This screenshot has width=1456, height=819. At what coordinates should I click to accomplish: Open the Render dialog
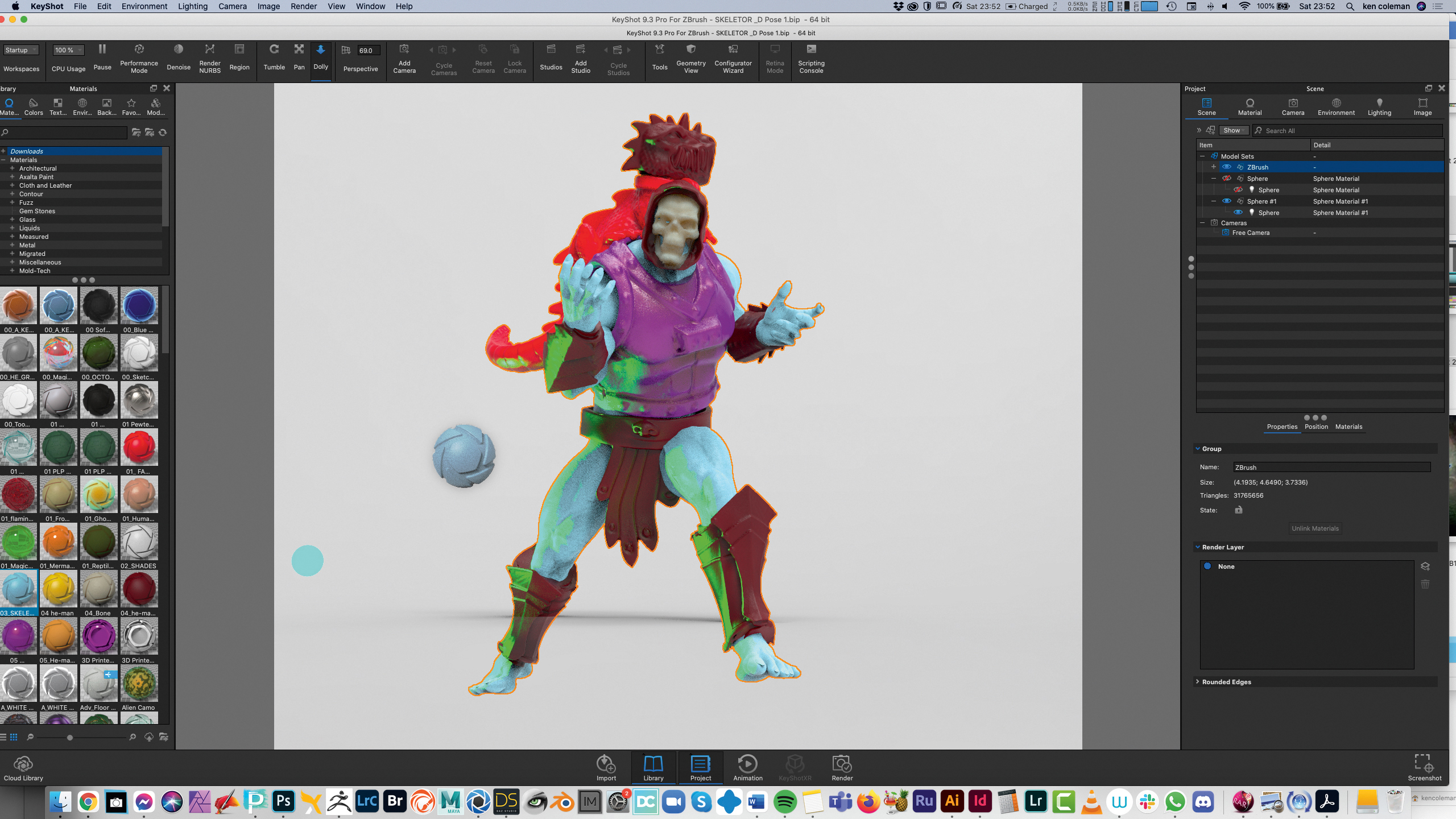point(842,767)
